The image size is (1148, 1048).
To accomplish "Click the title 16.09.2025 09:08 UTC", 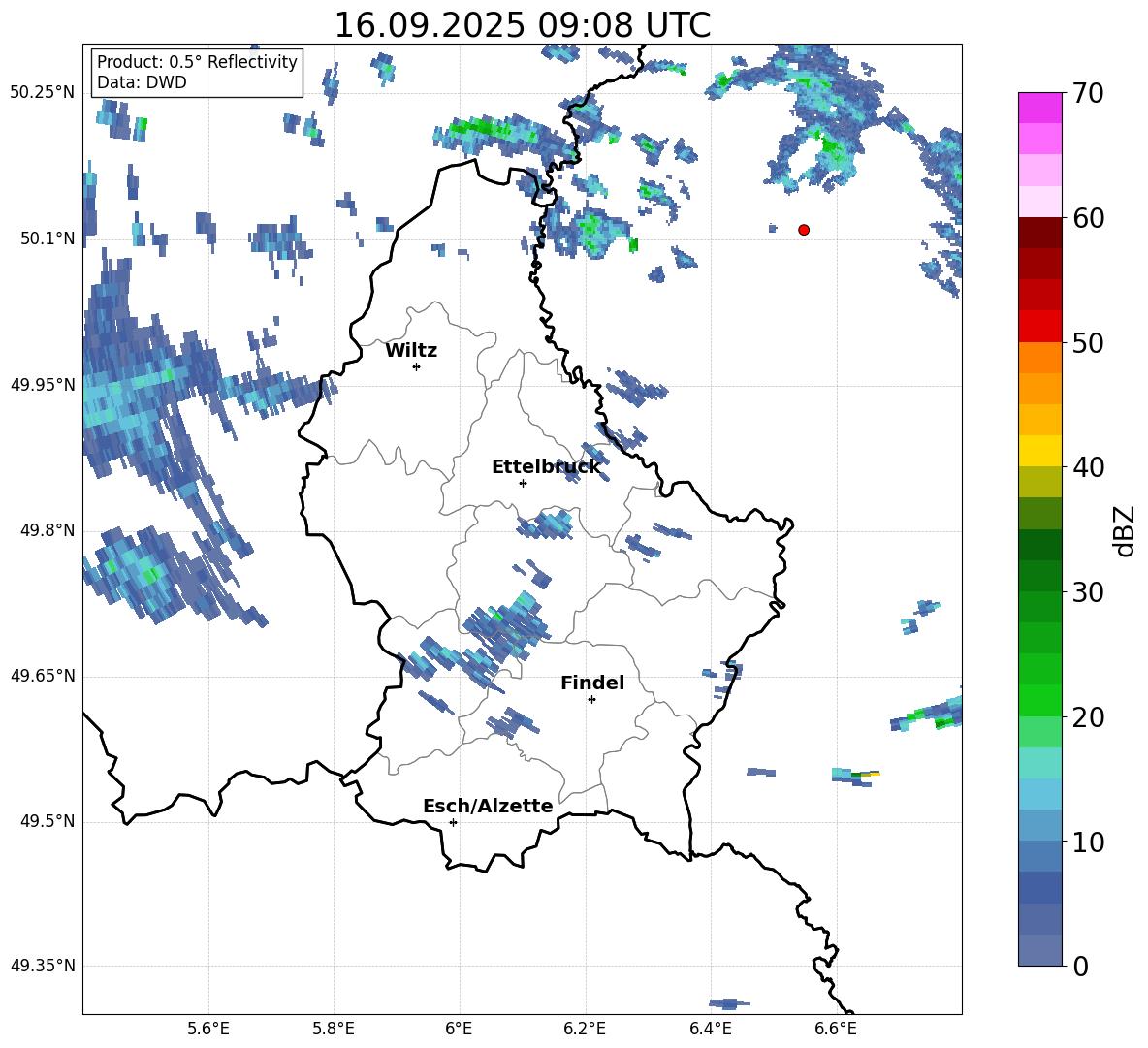I will pos(522,25).
